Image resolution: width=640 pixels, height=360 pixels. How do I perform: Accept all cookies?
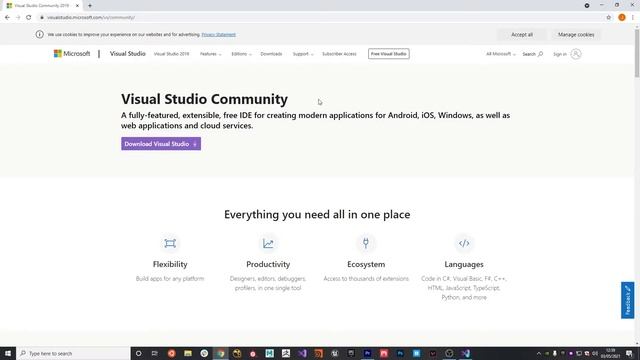point(522,35)
